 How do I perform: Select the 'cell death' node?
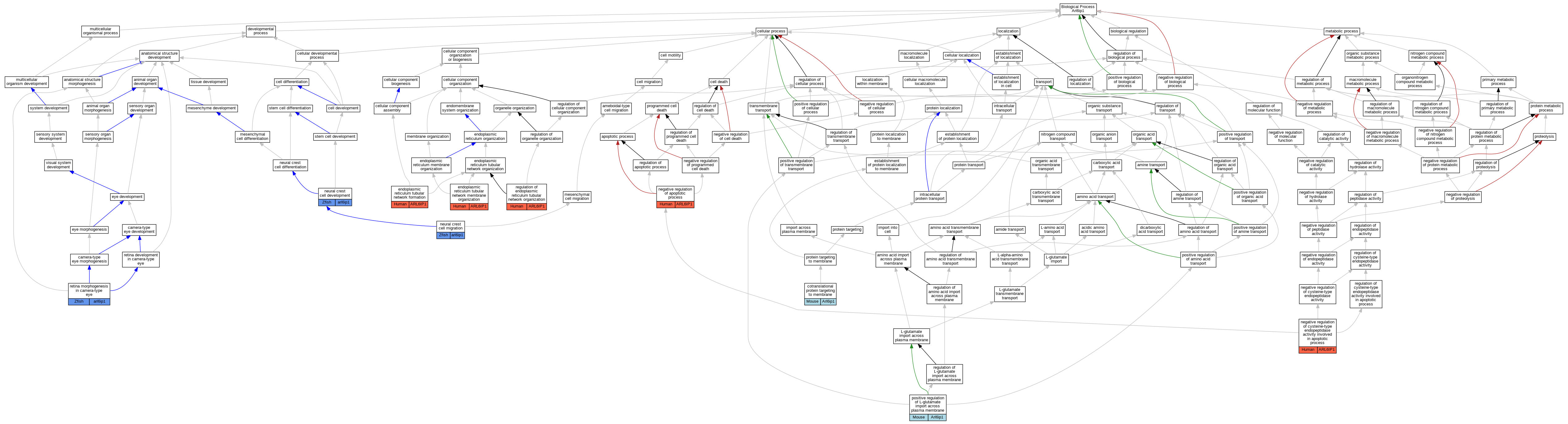tap(719, 82)
